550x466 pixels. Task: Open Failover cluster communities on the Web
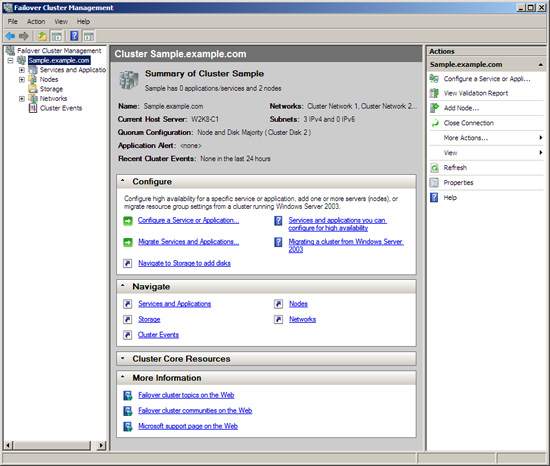coord(195,411)
